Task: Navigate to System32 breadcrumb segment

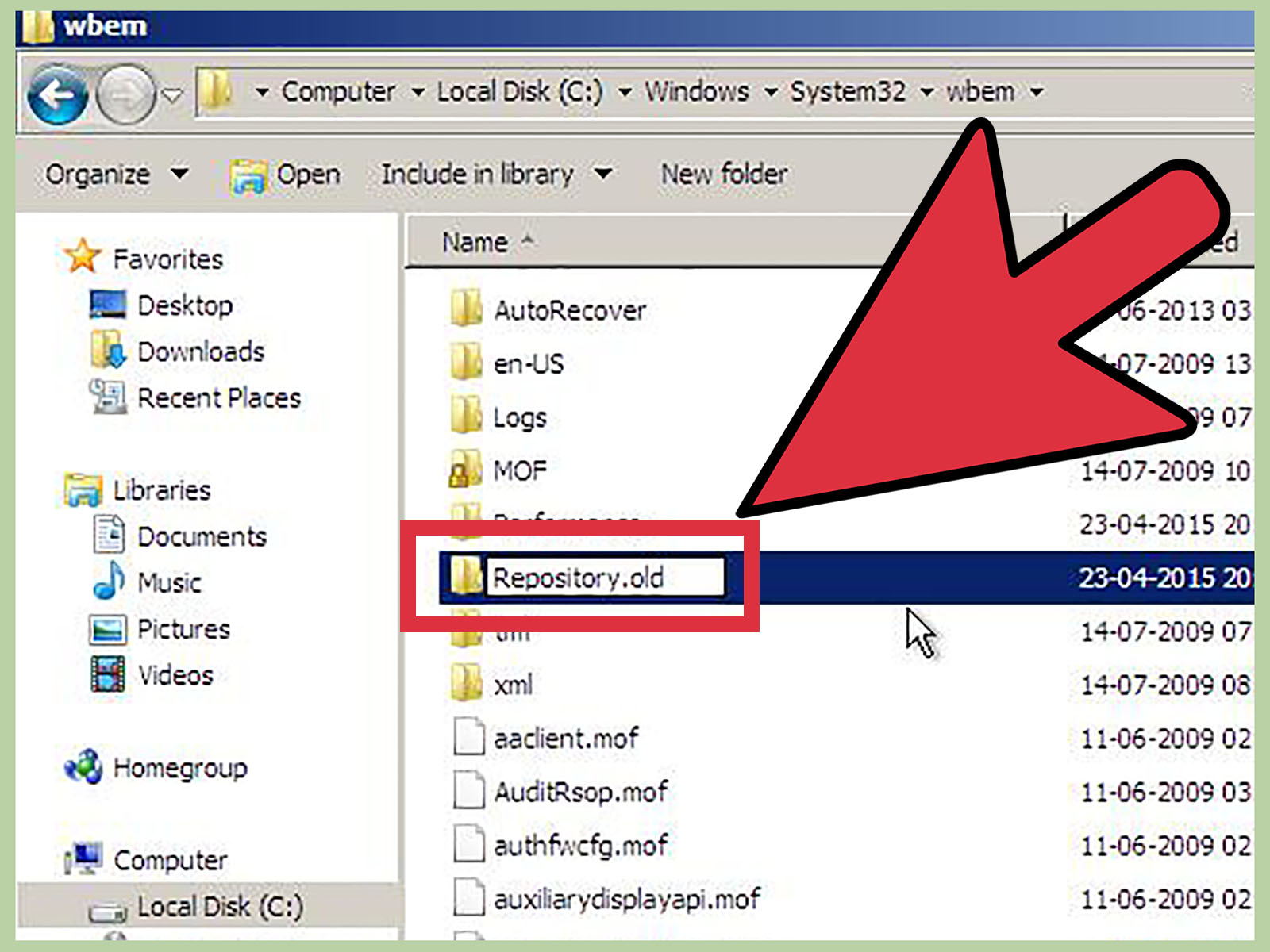Action: click(848, 91)
